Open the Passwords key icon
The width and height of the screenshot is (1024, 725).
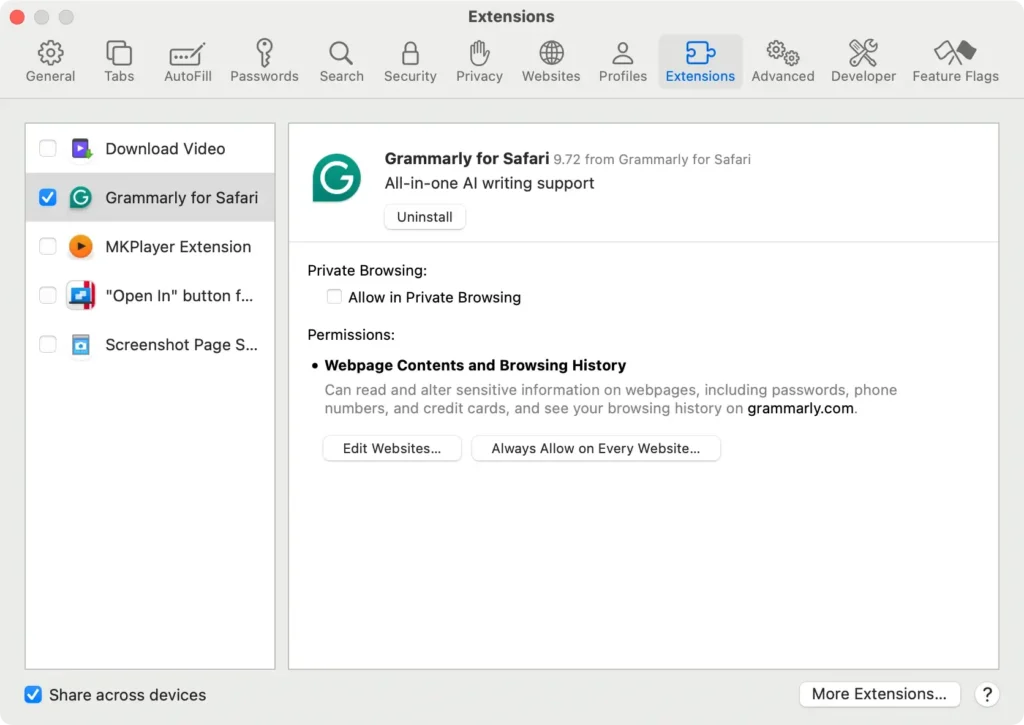pos(264,59)
